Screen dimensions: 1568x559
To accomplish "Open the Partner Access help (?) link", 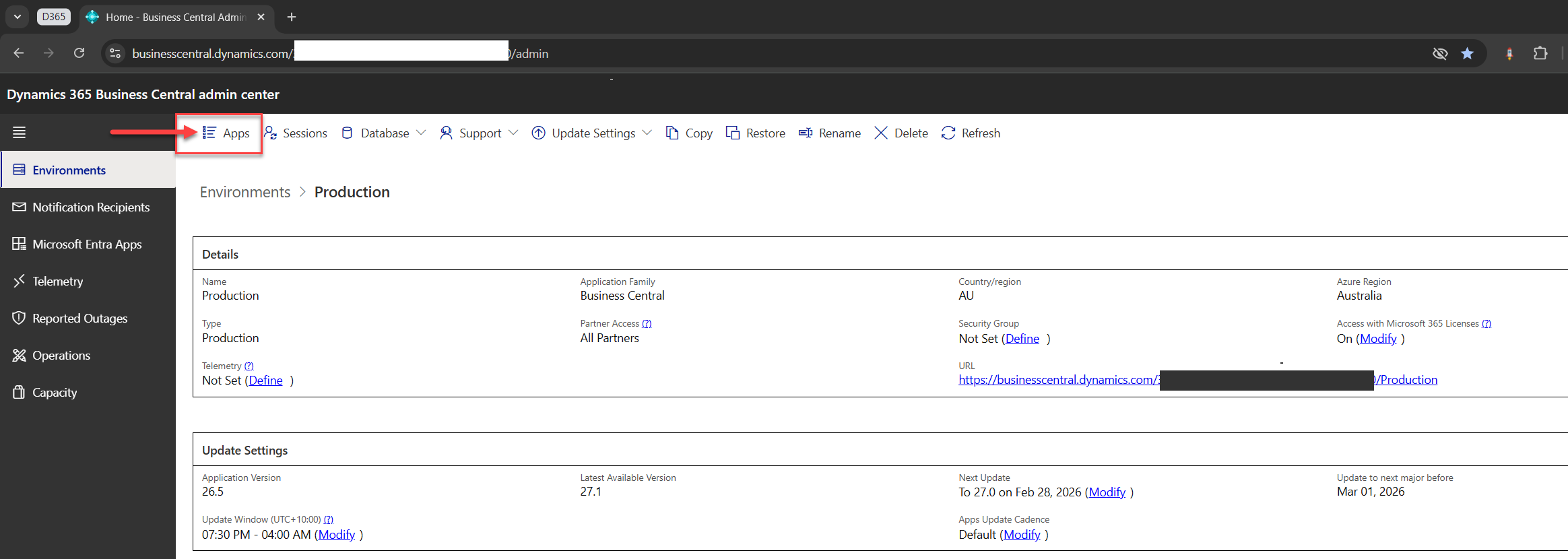I will click(x=647, y=324).
